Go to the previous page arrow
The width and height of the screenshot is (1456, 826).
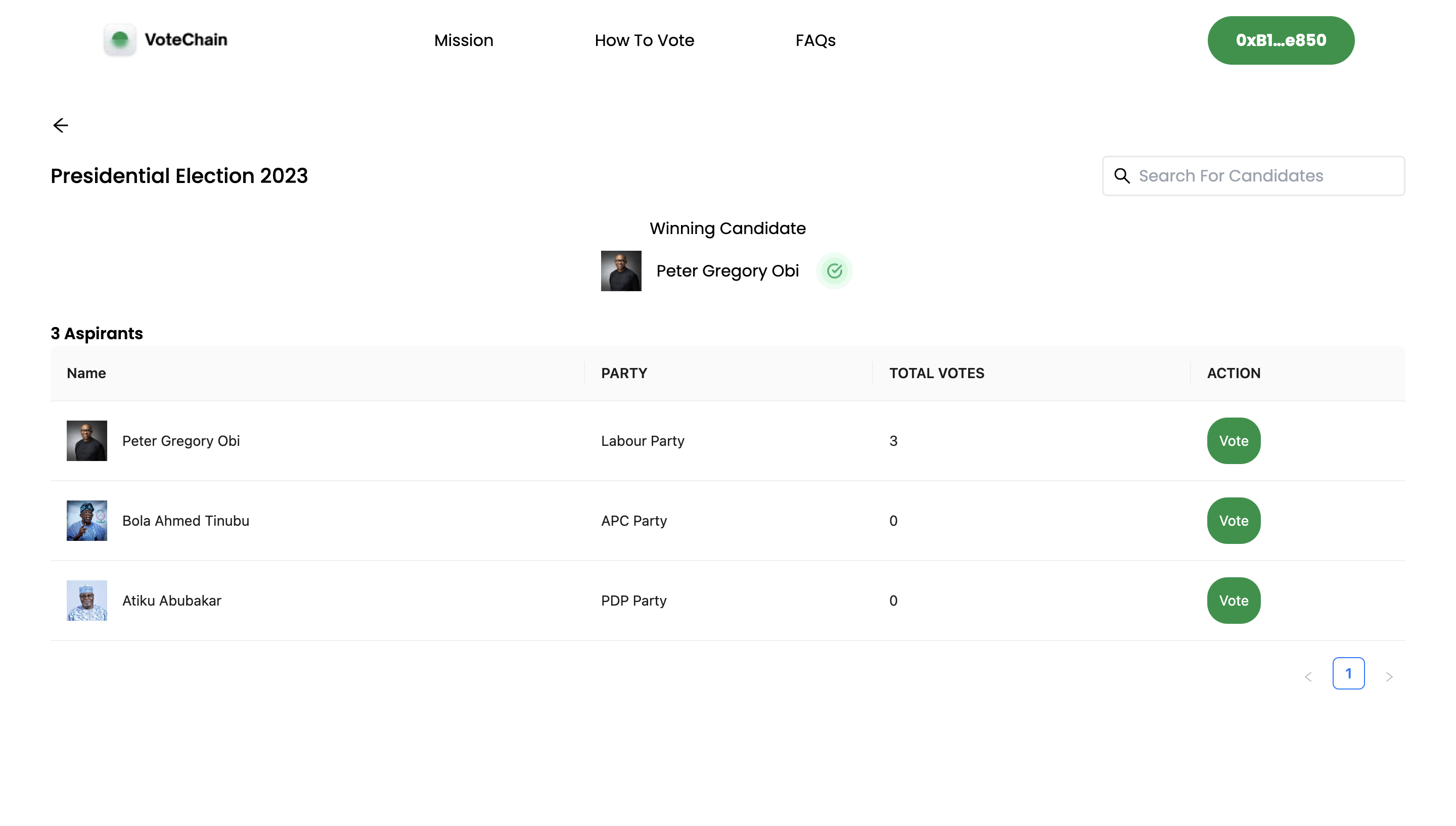pyautogui.click(x=1308, y=676)
